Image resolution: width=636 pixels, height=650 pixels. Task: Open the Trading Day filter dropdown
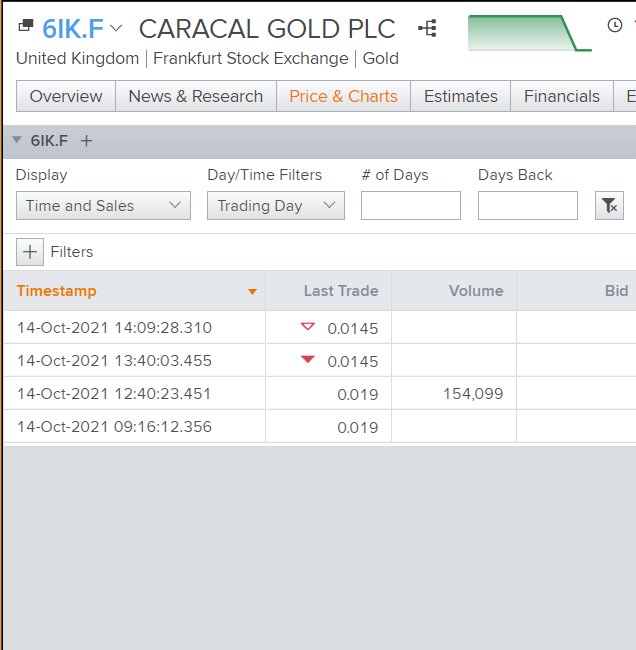[x=276, y=206]
